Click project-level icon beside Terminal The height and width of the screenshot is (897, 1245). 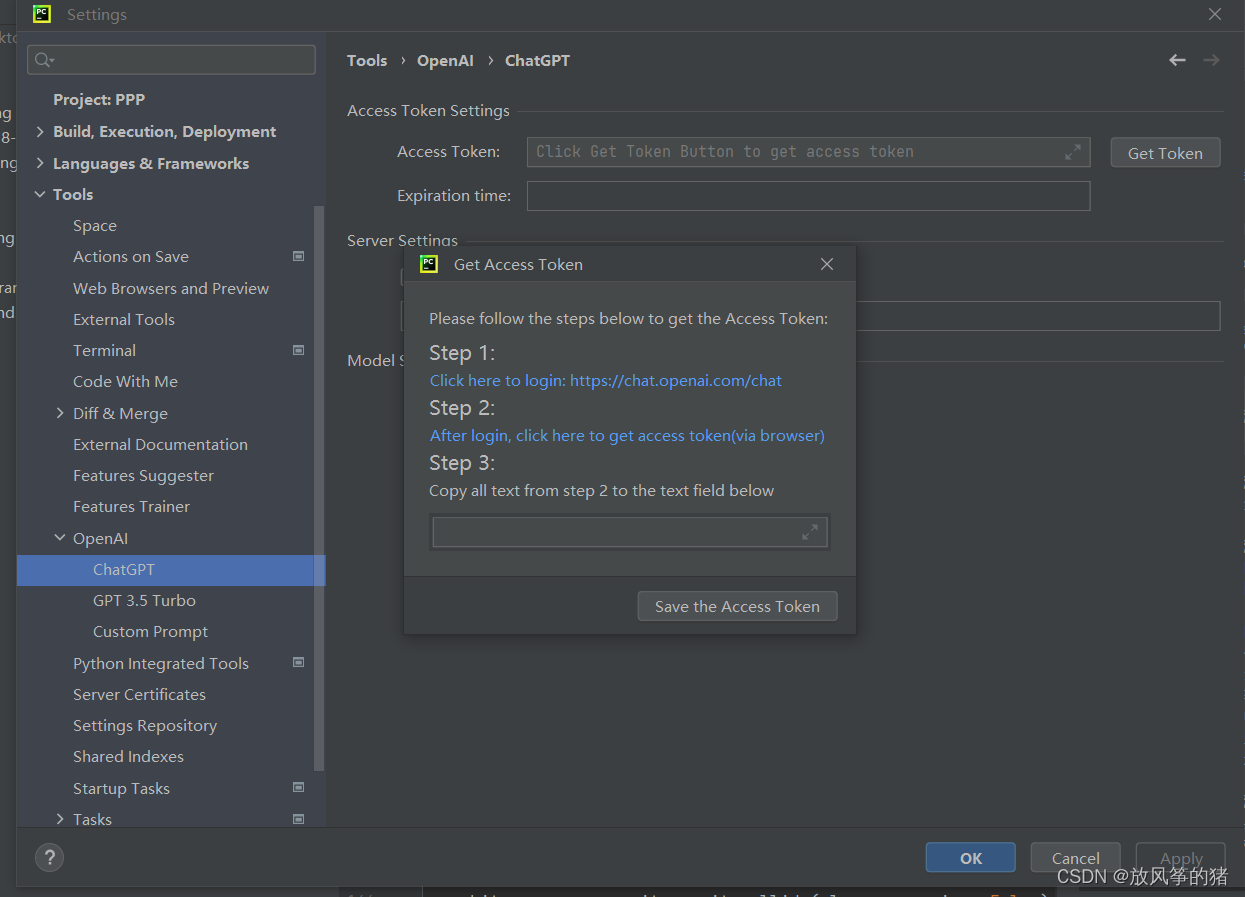[298, 350]
